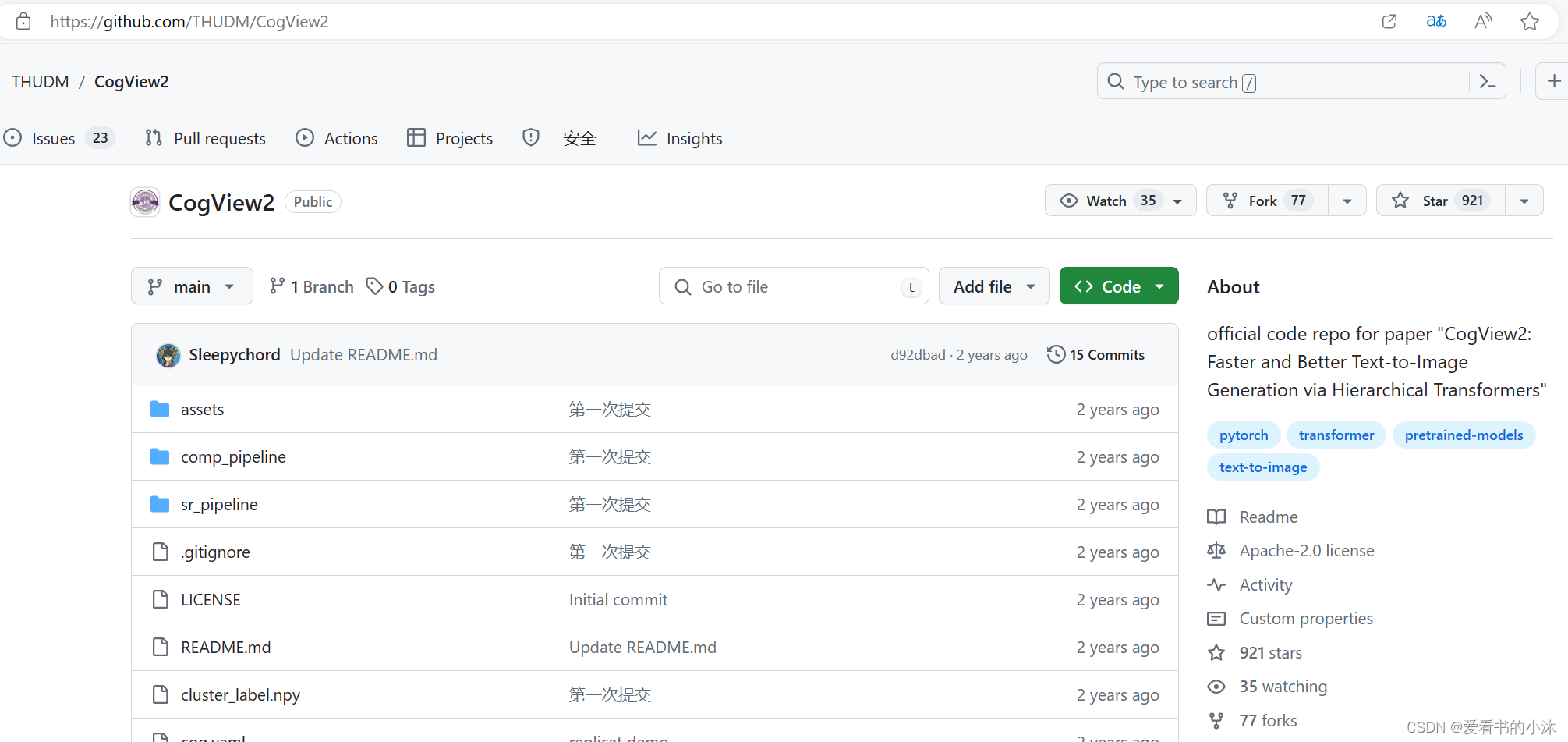Click the THUDM owner link
The image size is (1568, 742).
pos(41,81)
